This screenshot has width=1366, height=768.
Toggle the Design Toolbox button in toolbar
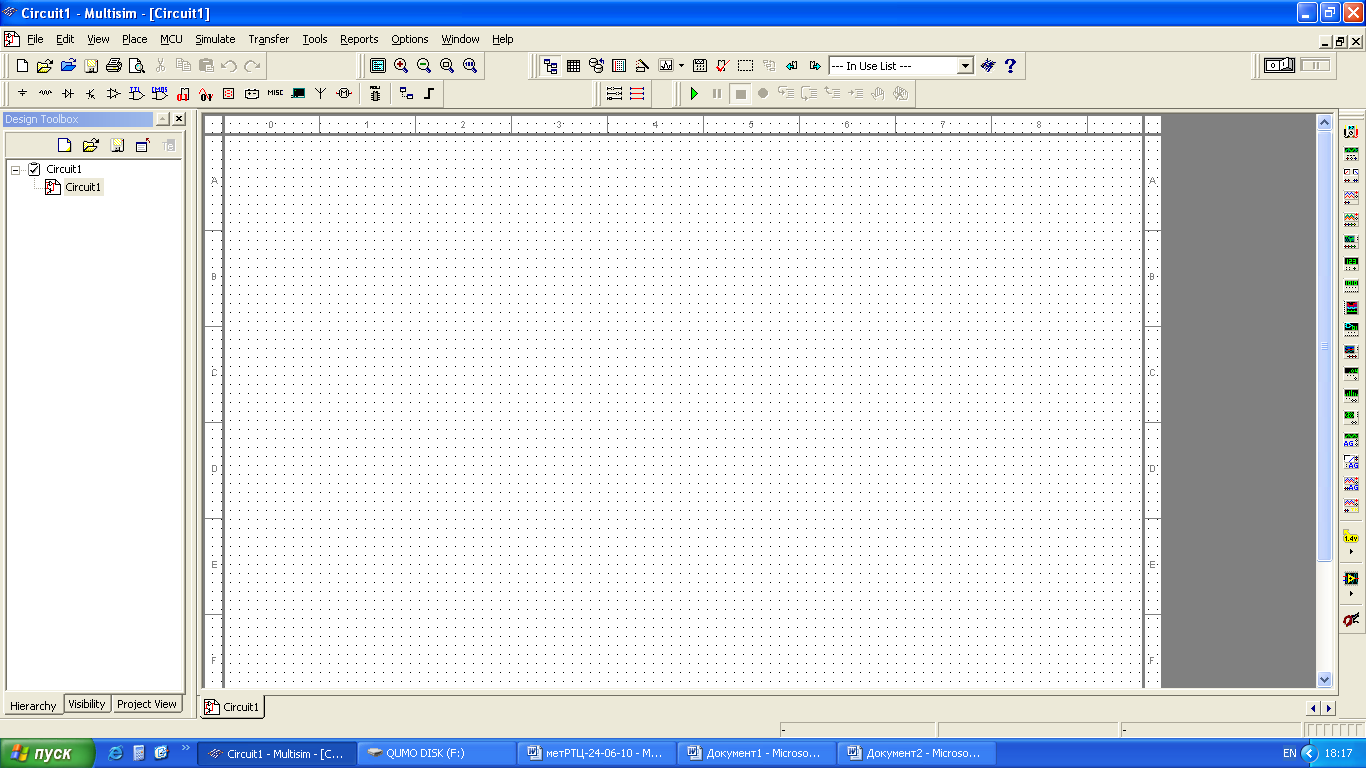pyautogui.click(x=551, y=66)
